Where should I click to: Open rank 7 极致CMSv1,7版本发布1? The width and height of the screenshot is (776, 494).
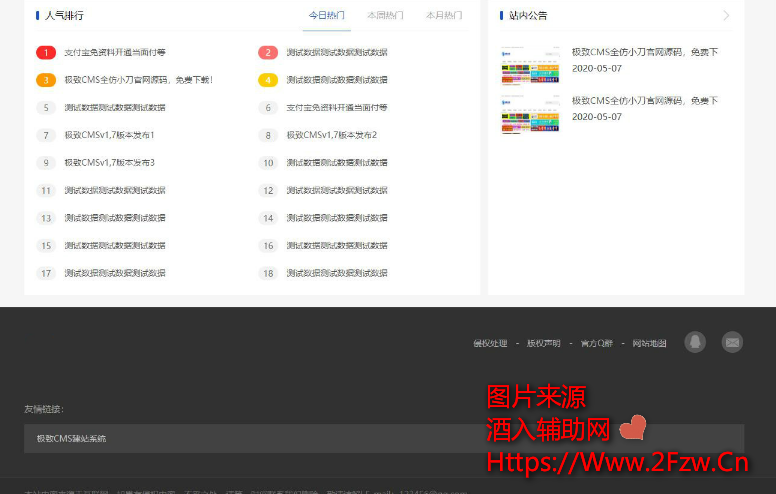(109, 135)
